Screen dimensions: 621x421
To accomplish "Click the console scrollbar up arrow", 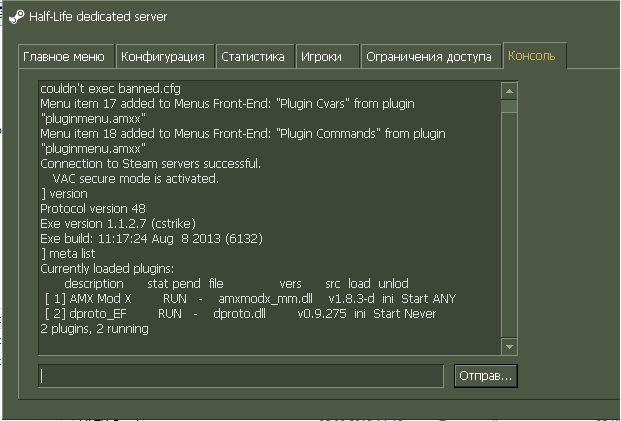I will [509, 91].
